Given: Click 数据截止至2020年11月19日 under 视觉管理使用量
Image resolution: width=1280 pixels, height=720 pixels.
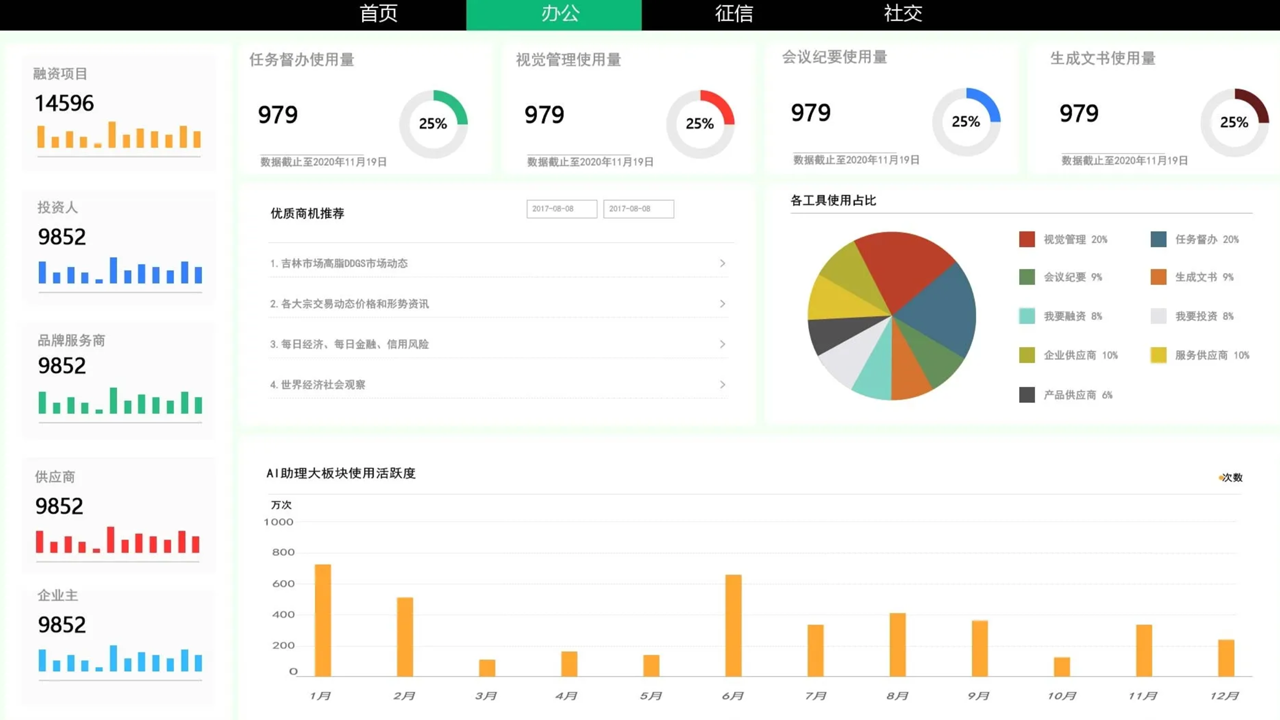Looking at the screenshot, I should (x=590, y=161).
